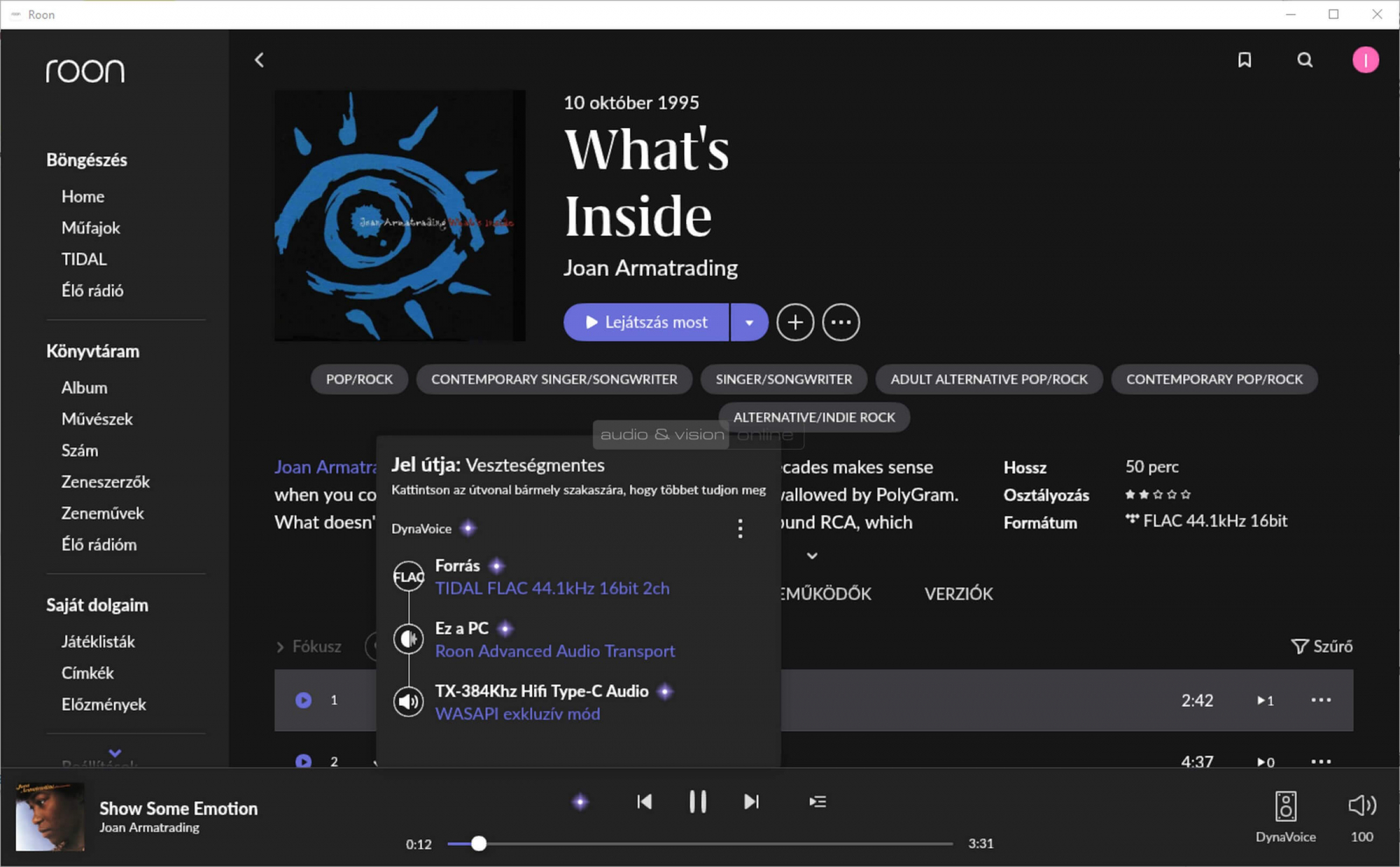This screenshot has height=867, width=1400.
Task: Open Élő rádióm in the library section
Action: point(99,545)
